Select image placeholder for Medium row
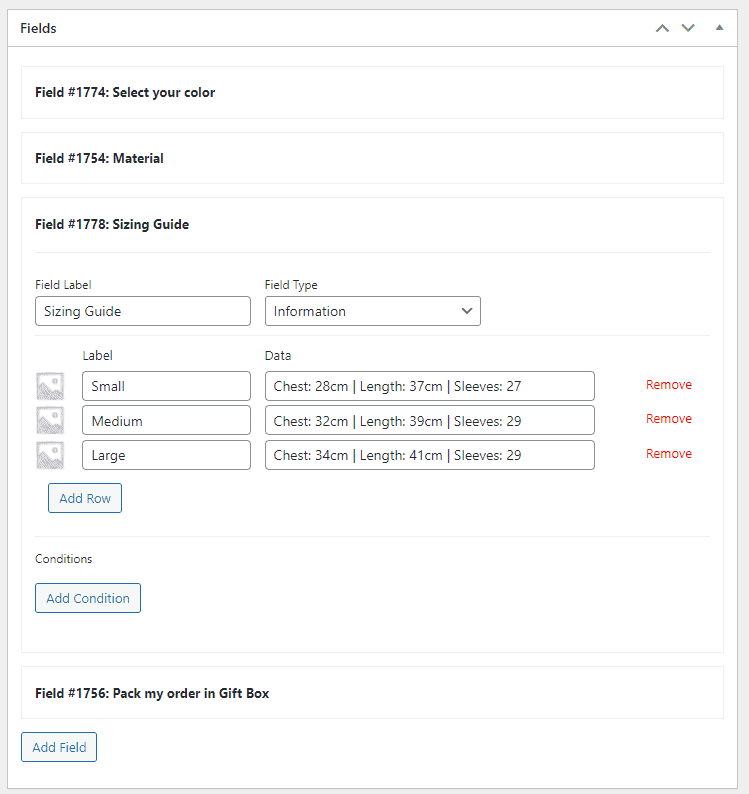Viewport: 749px width, 794px height. point(50,420)
